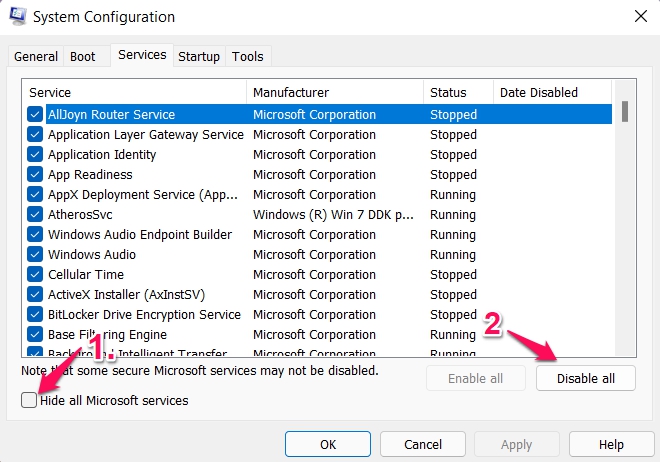The height and width of the screenshot is (462, 660).
Task: Select the Cellular Time service name
Action: coord(86,274)
